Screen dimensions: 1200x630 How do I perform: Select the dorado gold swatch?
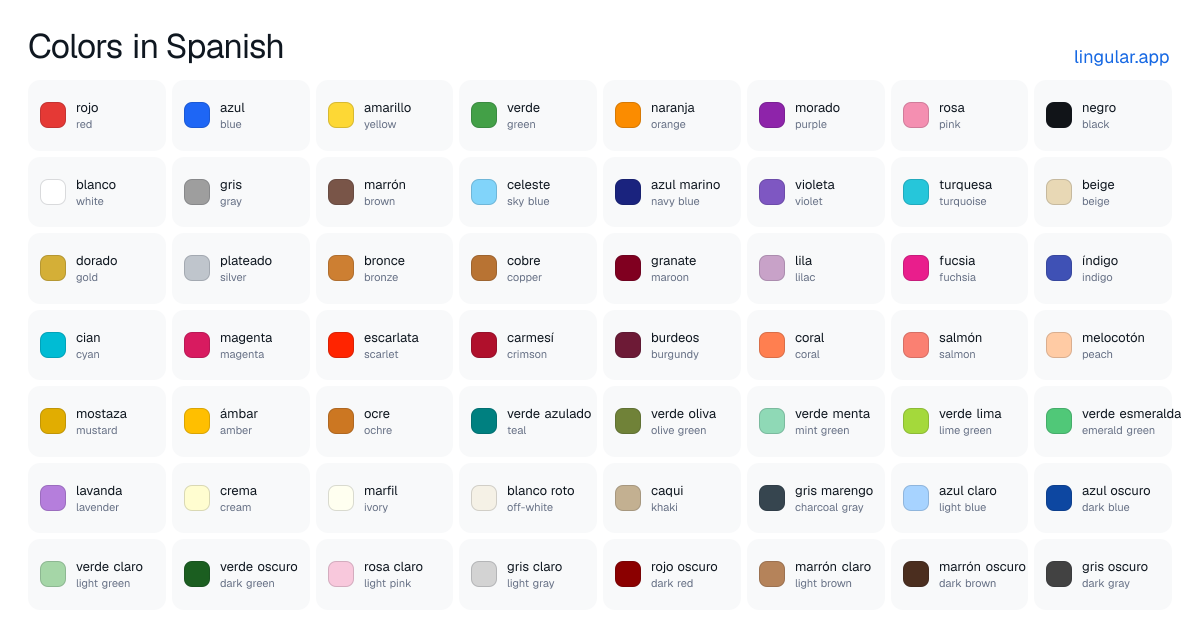[53, 268]
